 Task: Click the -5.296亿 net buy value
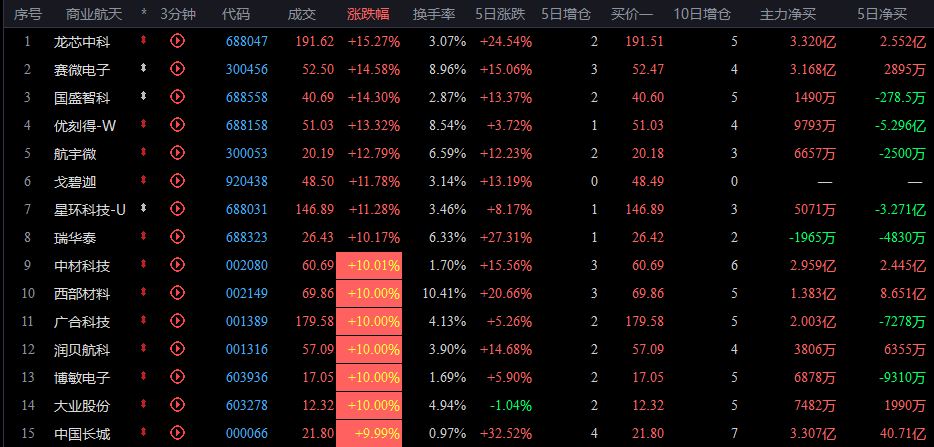pyautogui.click(x=900, y=126)
